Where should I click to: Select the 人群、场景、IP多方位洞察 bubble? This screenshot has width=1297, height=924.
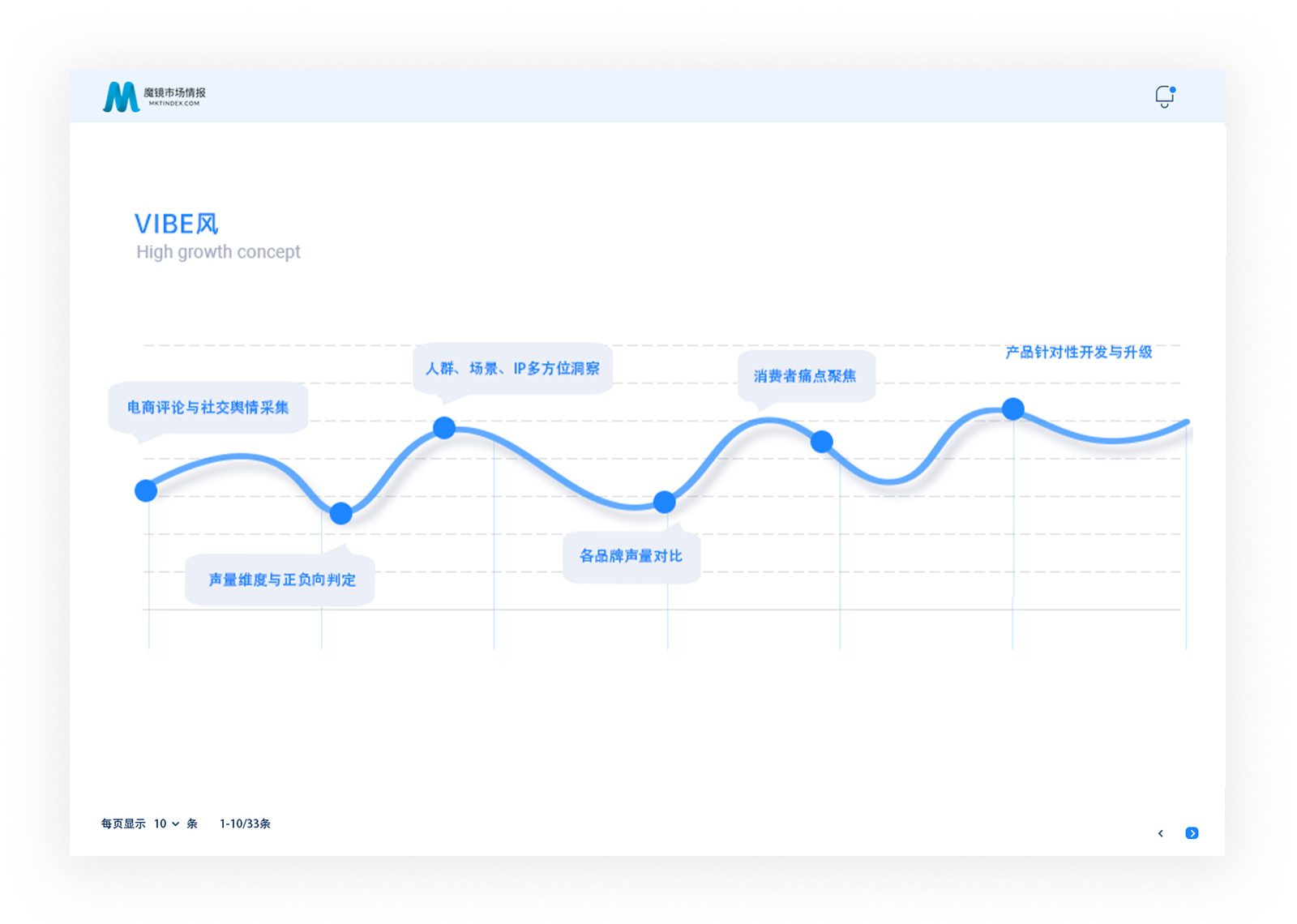pos(512,369)
